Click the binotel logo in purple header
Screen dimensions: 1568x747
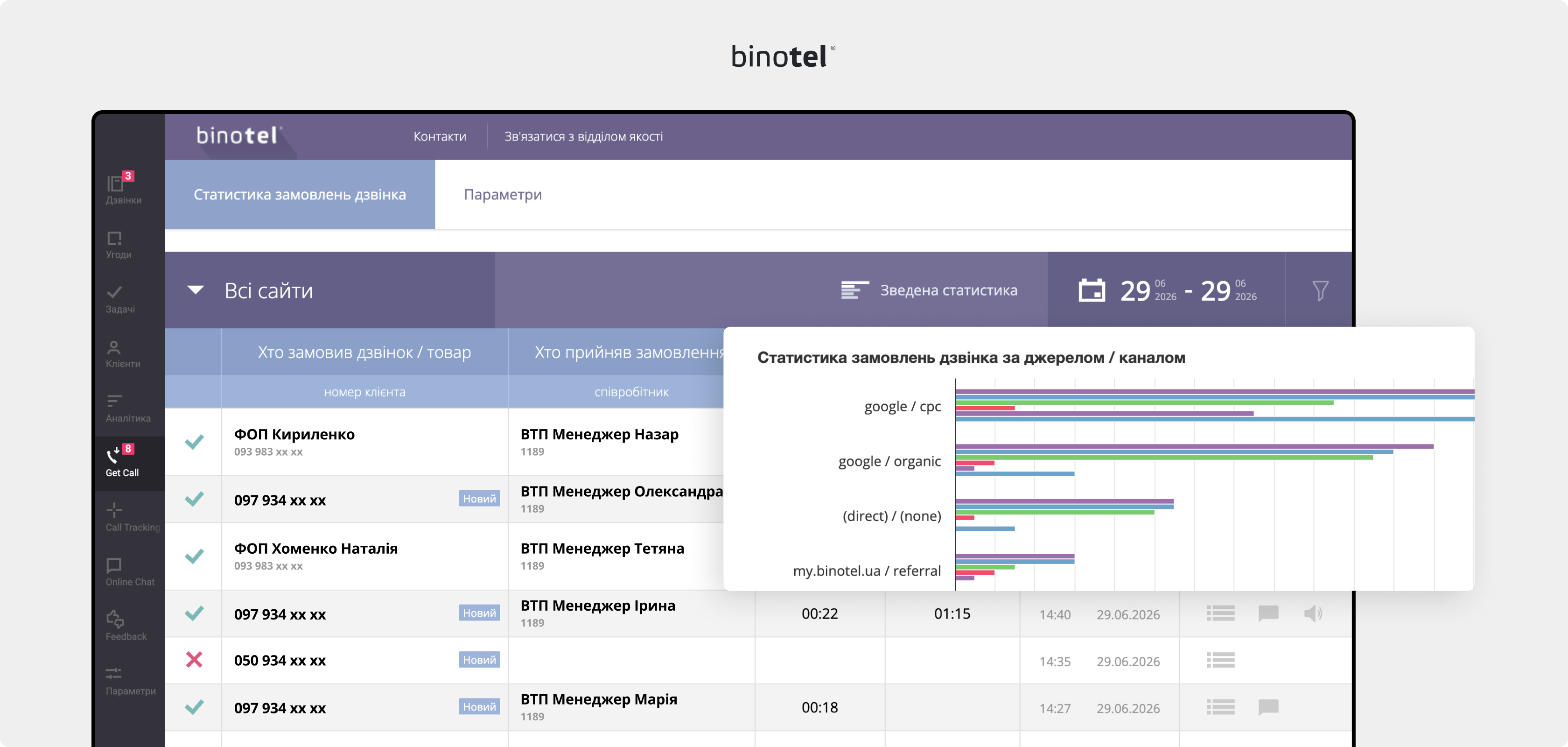(x=238, y=135)
